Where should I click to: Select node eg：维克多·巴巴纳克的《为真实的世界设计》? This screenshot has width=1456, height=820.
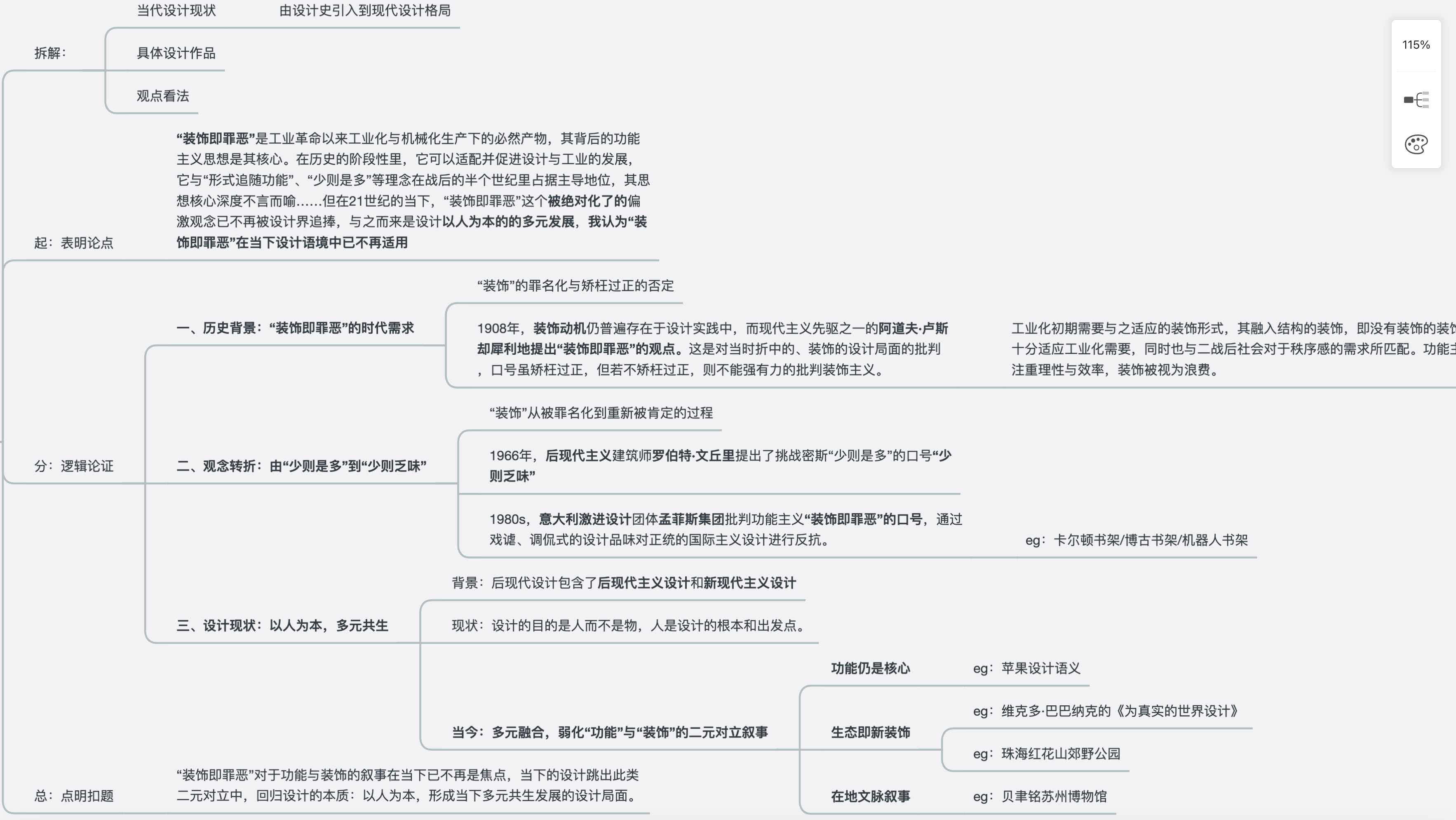1107,711
